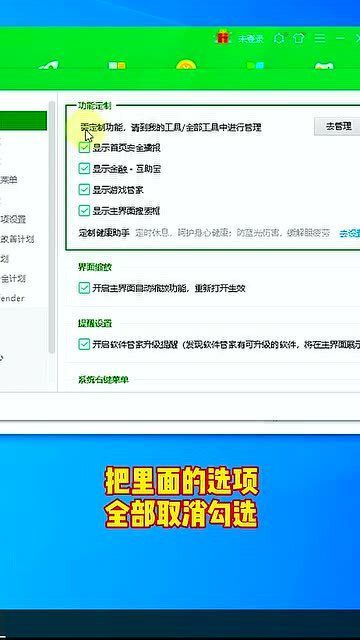This screenshot has height=640, width=360.
Task: Open the notification bell icon in title bar
Action: point(280,38)
